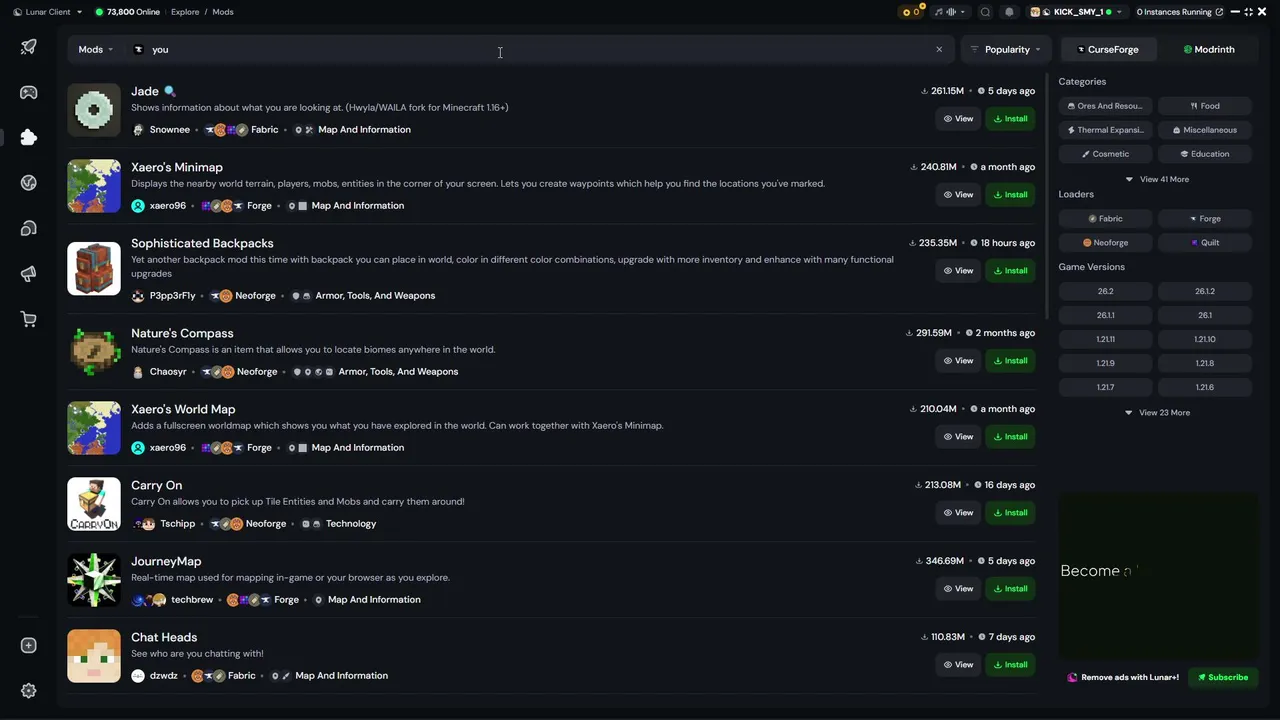Image resolution: width=1280 pixels, height=720 pixels.
Task: Expand View 23 More game versions
Action: (x=1157, y=413)
